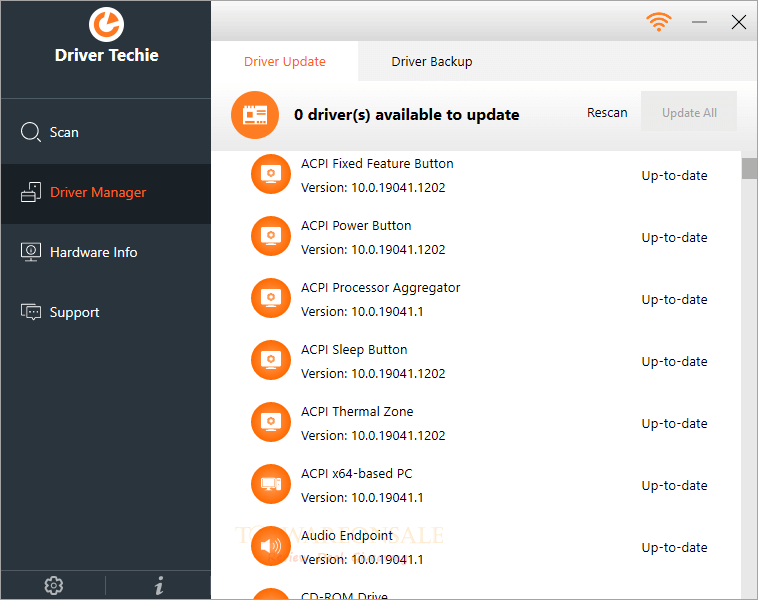
Task: Click version text under ACPI Fixed Feature Button
Action: tap(373, 188)
